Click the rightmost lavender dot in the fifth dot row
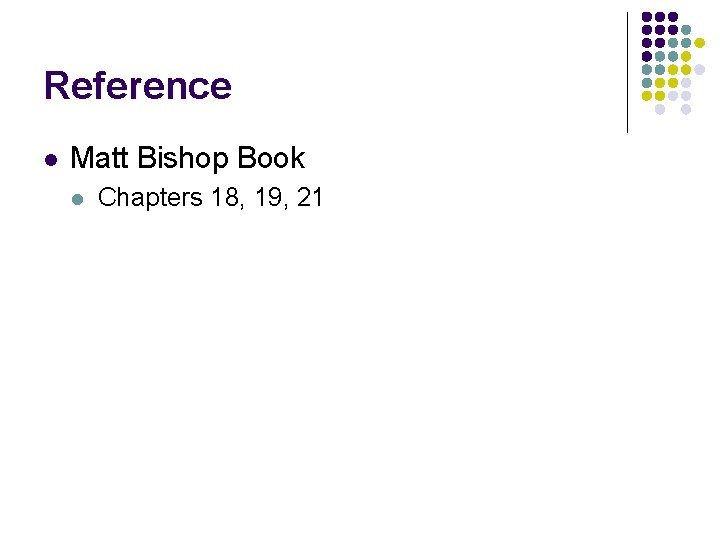This screenshot has width=720, height=540. click(x=699, y=69)
